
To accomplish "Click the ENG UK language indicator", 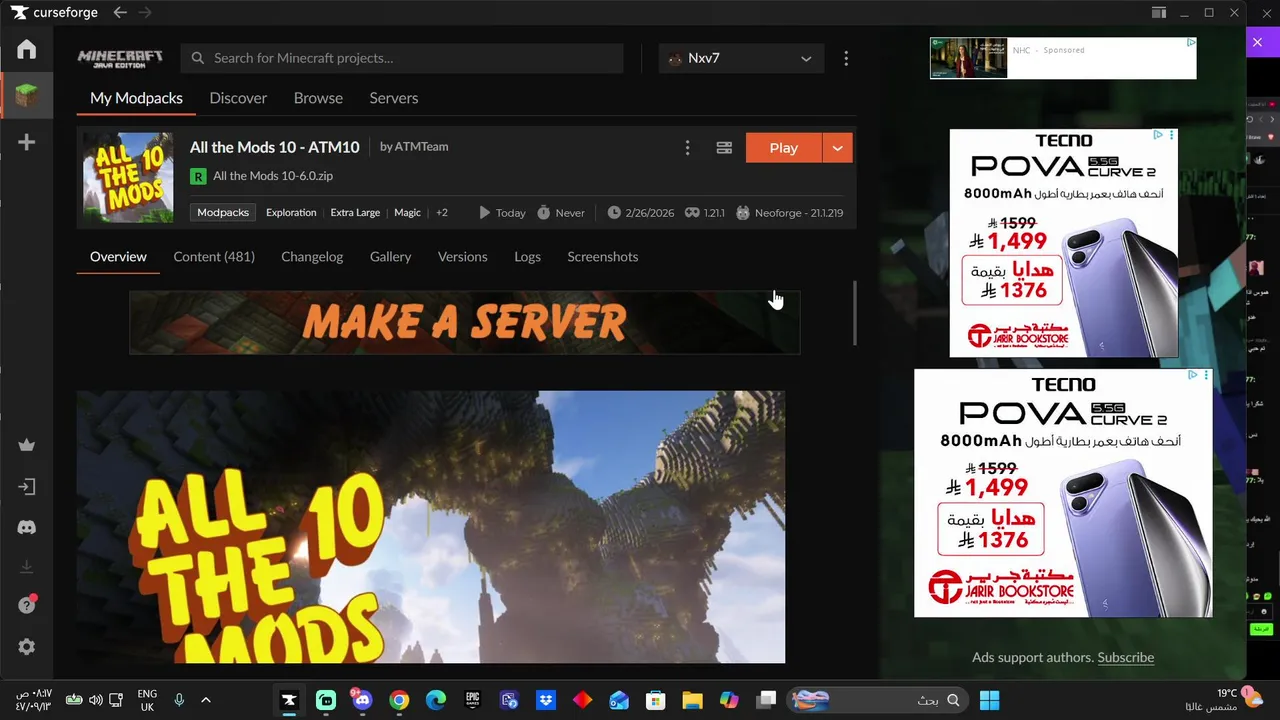I will [x=147, y=700].
